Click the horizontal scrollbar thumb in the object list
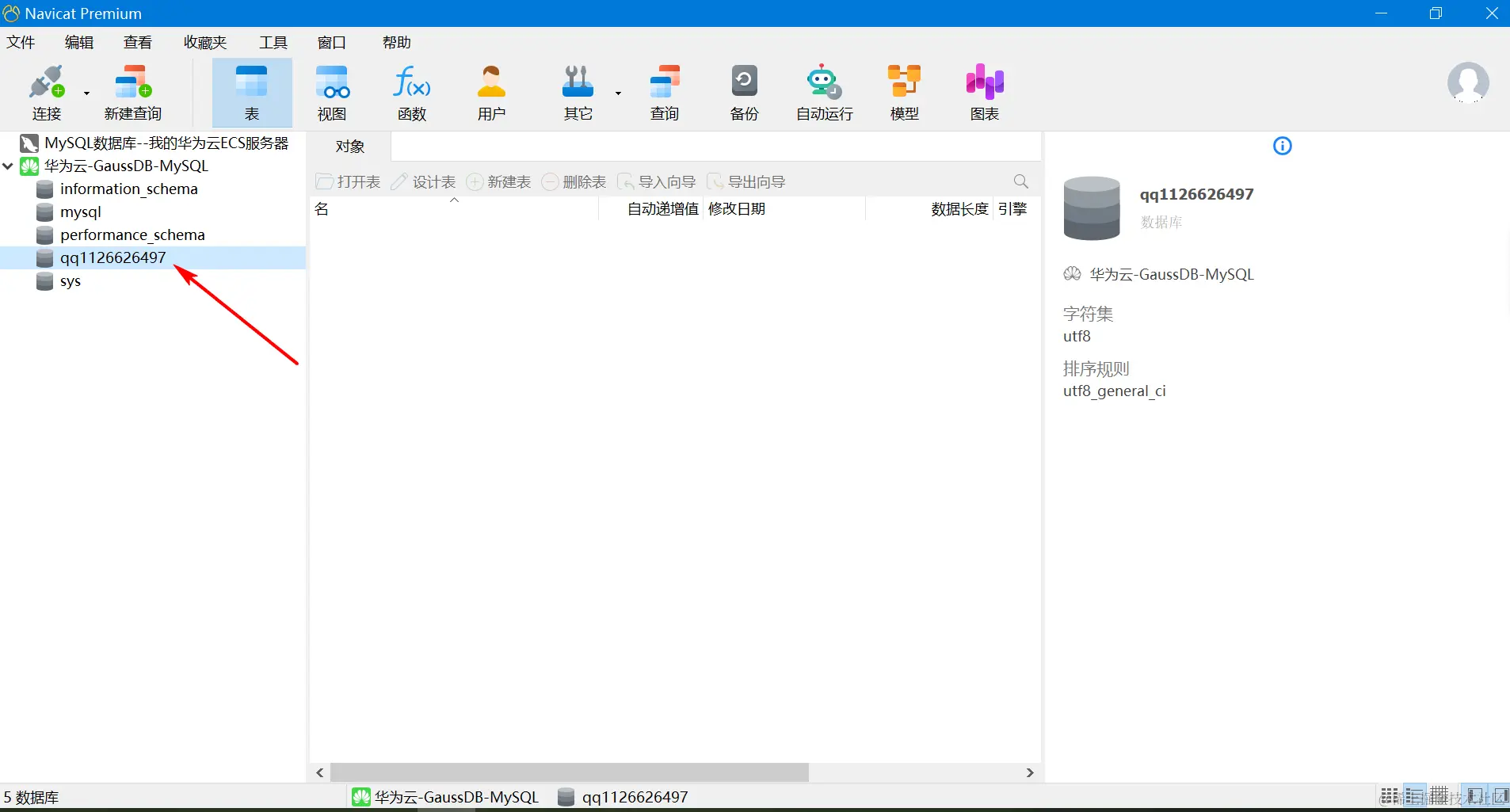This screenshot has width=1510, height=812. 570,772
